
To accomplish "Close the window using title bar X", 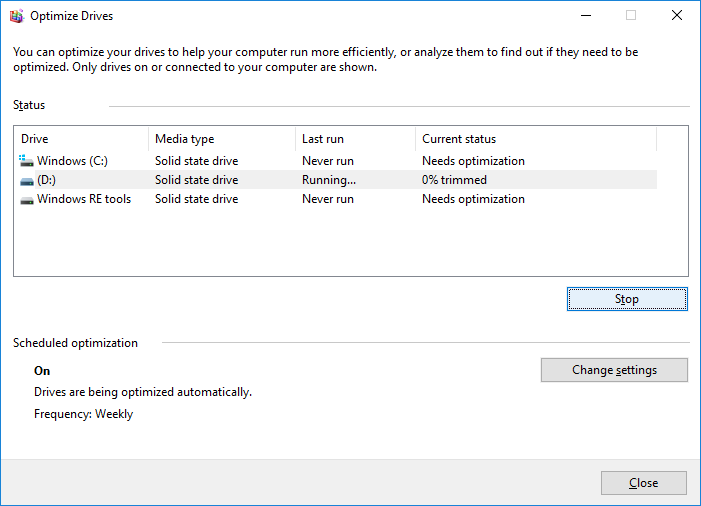I will click(676, 16).
